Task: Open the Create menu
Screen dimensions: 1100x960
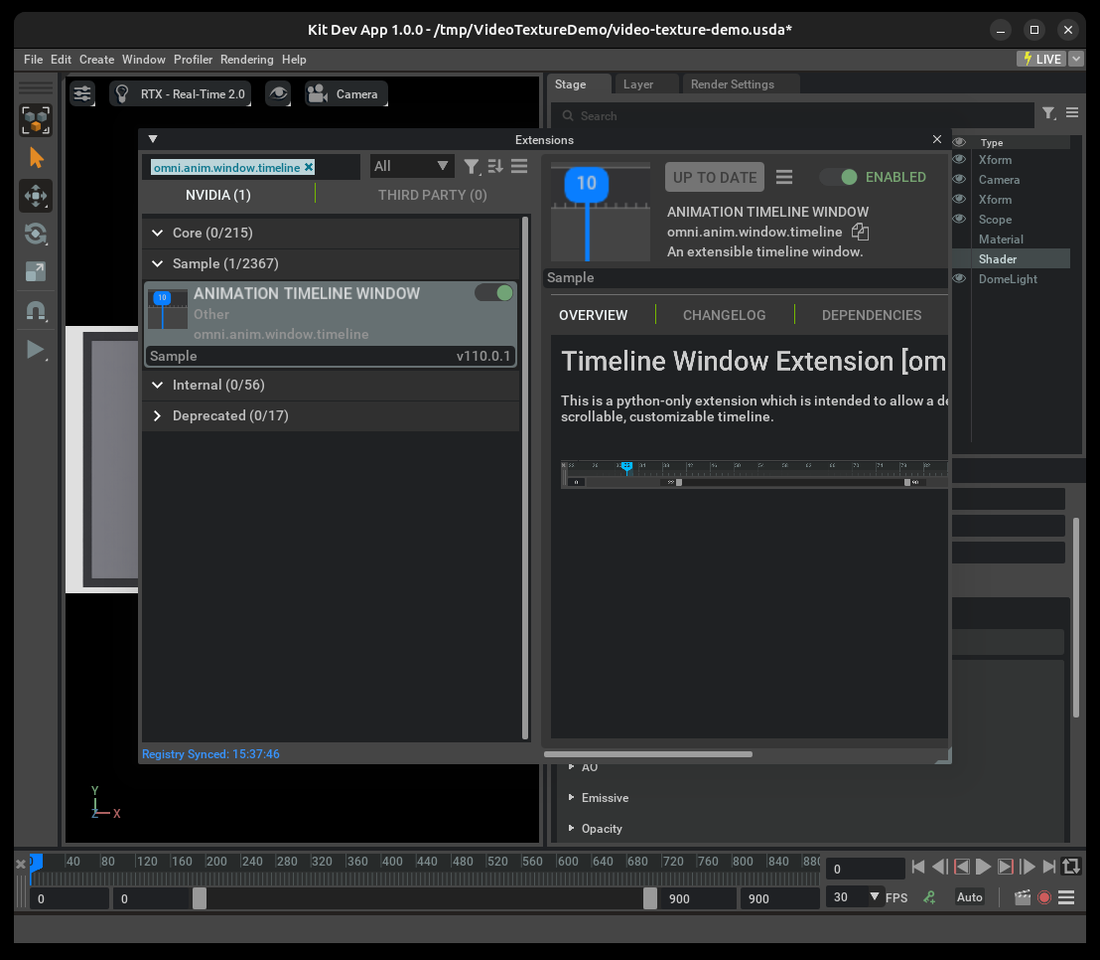Action: [x=97, y=60]
